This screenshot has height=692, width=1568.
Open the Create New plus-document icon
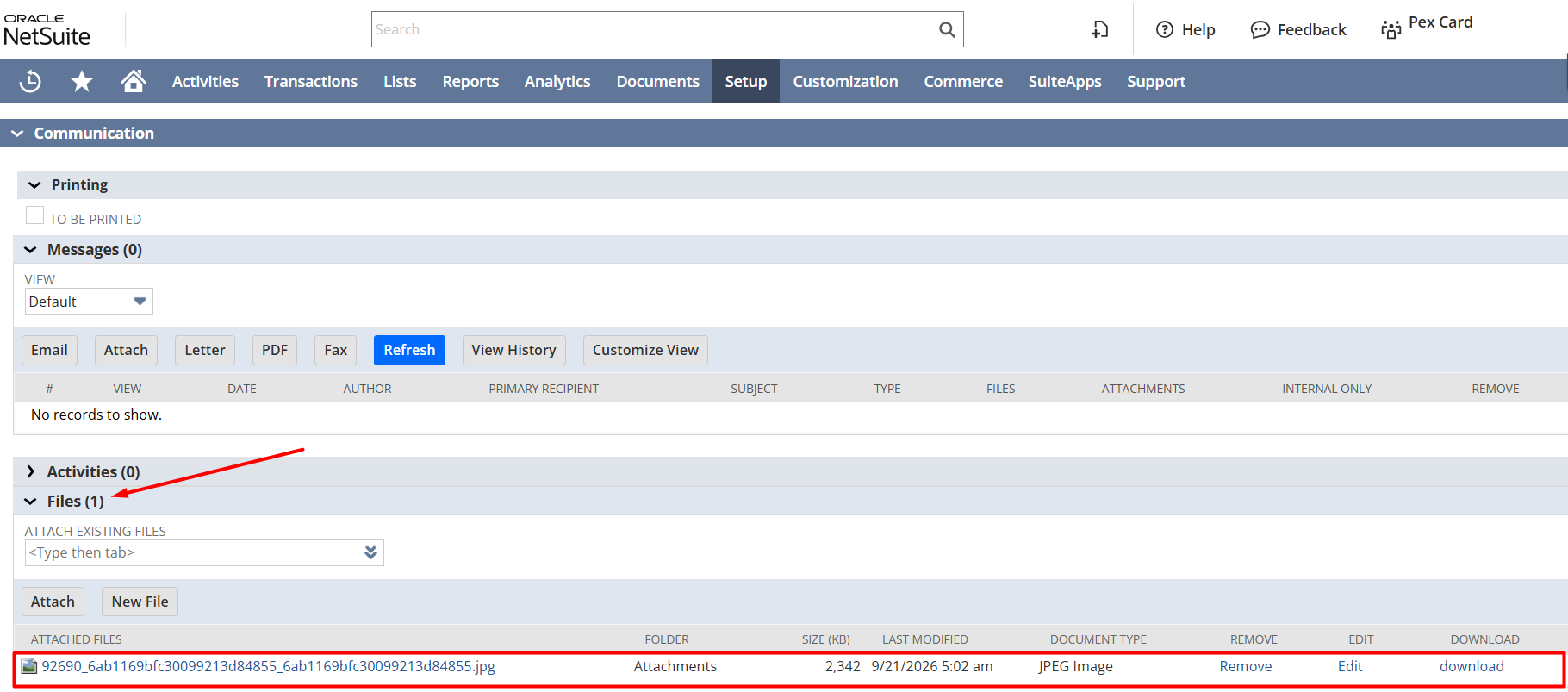[1100, 29]
